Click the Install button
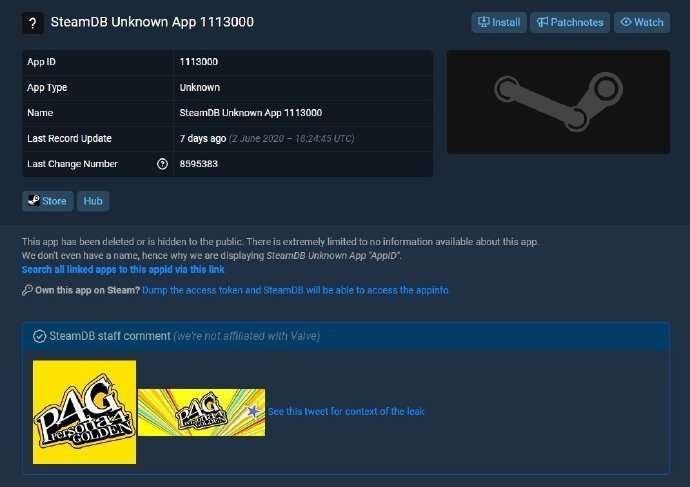Image resolution: width=690 pixels, height=487 pixels. click(x=499, y=22)
